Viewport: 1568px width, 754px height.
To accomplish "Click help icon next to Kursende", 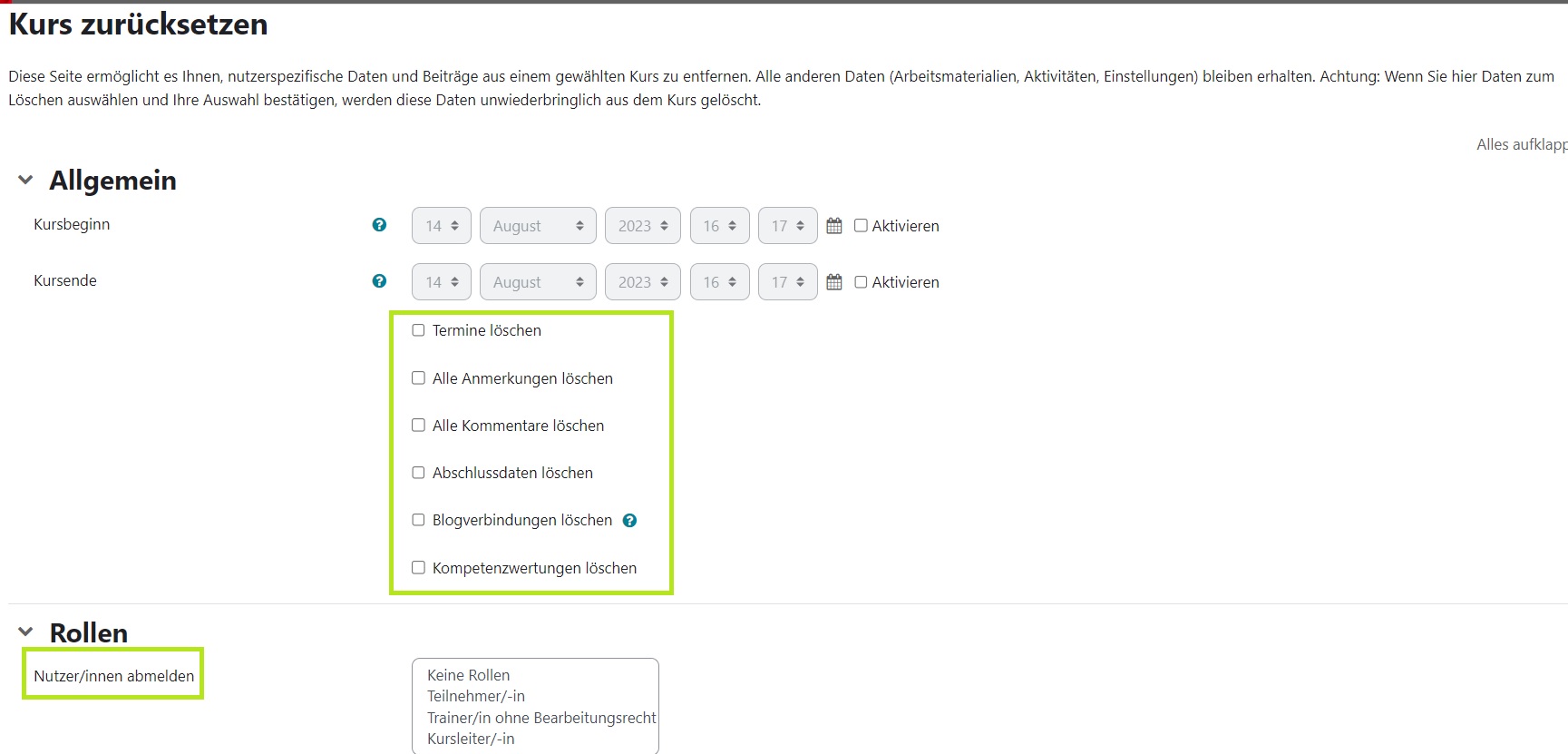I will 379,281.
